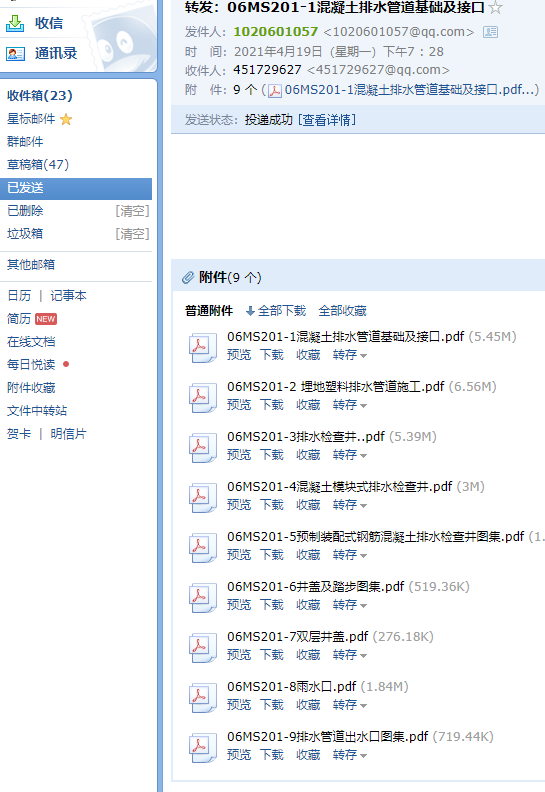Viewport: 545px width, 792px height.
Task: Open 记事本 notes link
Action: pyautogui.click(x=68, y=296)
